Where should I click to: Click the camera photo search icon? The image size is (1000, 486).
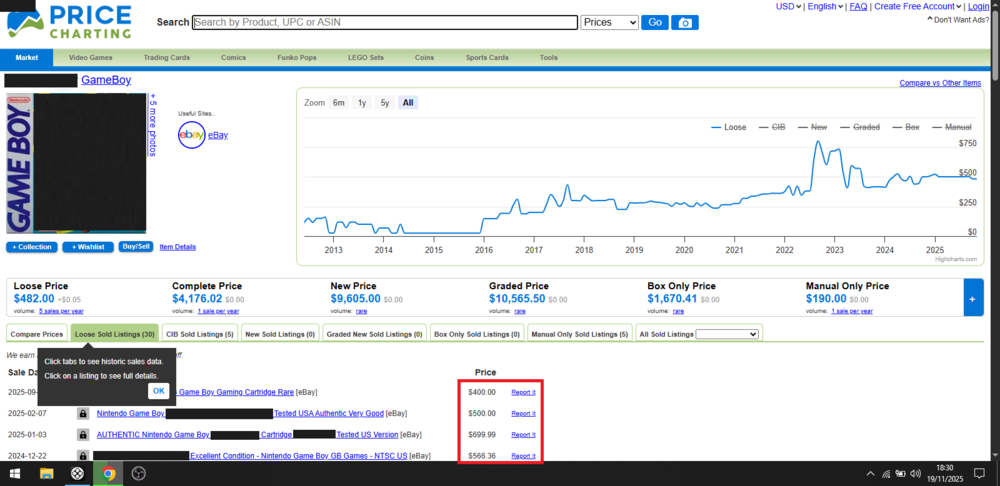[685, 22]
